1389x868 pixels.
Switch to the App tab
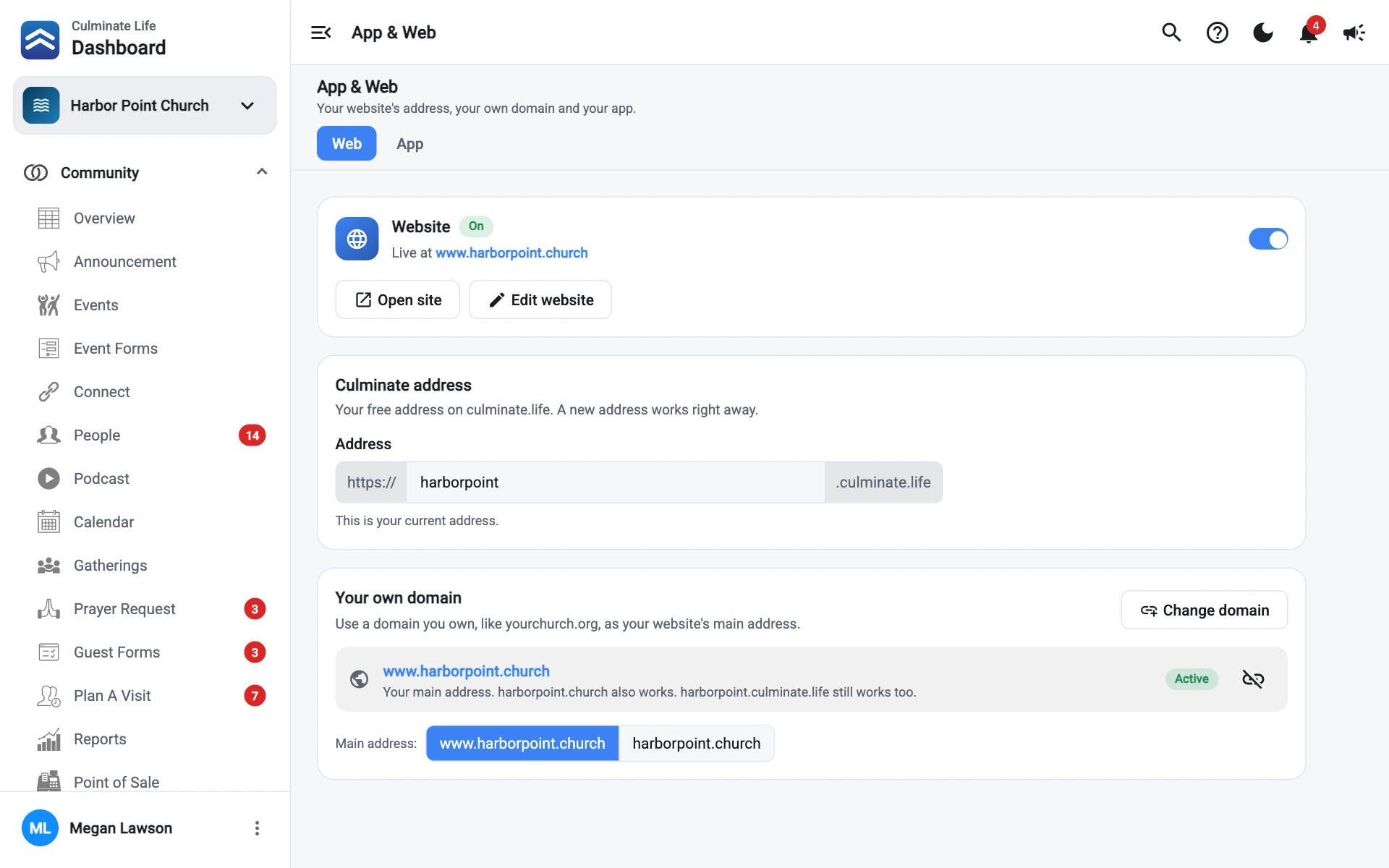409,143
